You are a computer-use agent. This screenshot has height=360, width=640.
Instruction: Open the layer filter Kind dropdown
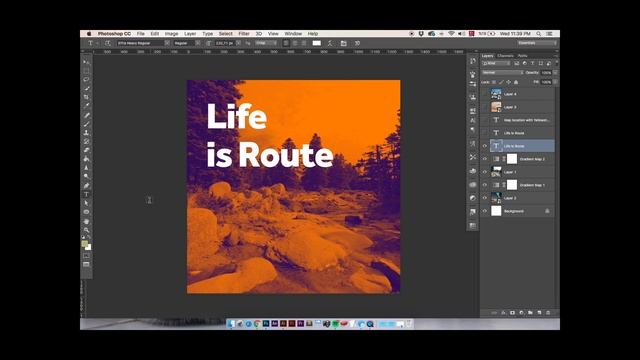pyautogui.click(x=496, y=63)
